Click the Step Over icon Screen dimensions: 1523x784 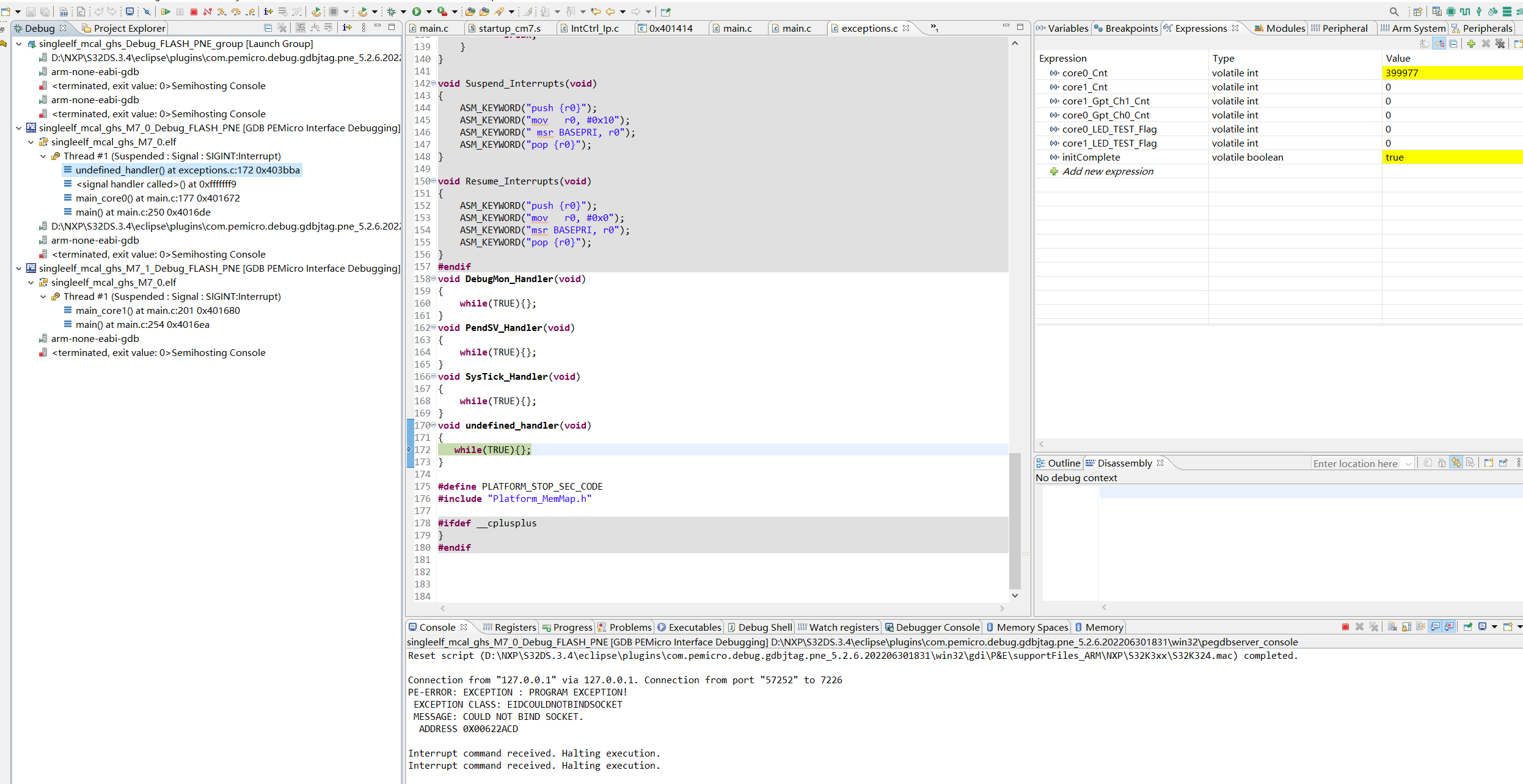236,12
